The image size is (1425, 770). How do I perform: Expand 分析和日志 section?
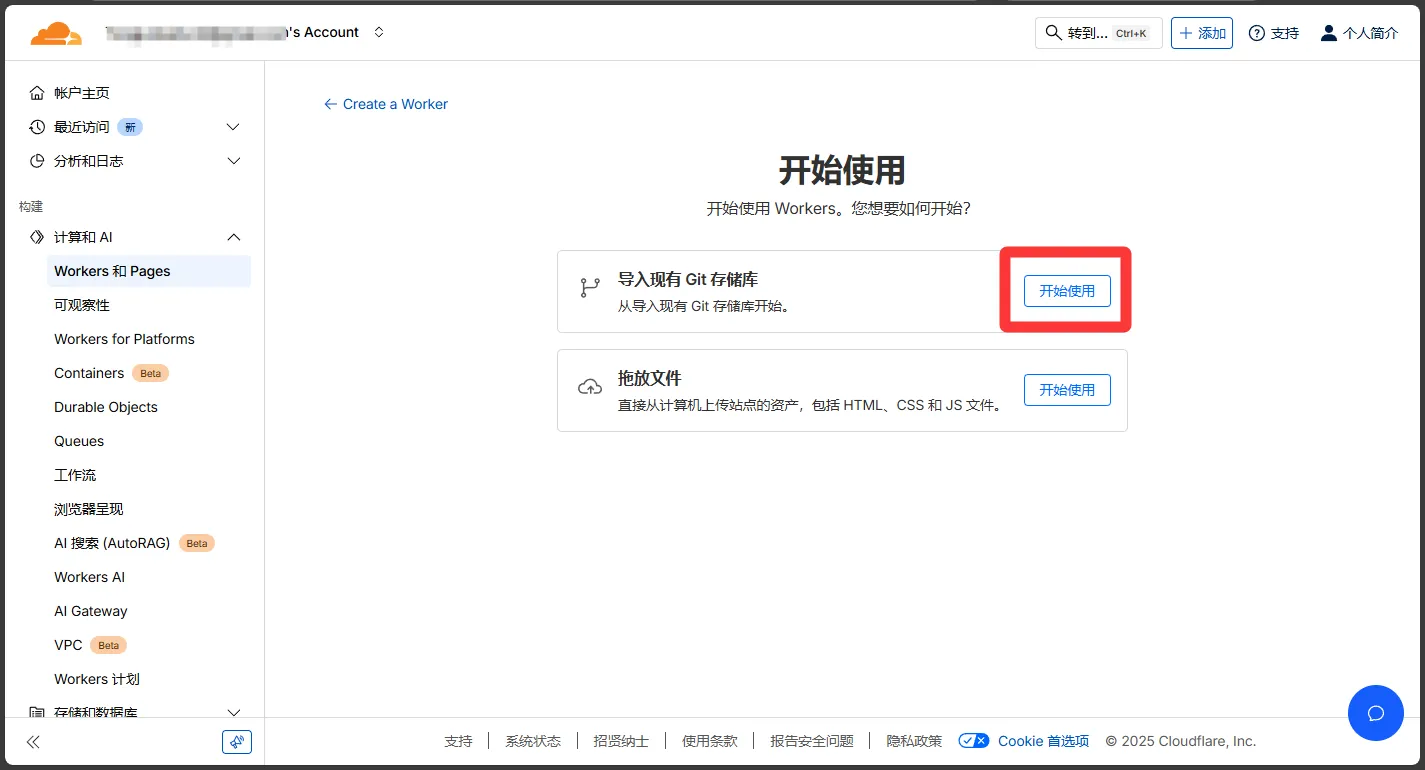pyautogui.click(x=233, y=161)
